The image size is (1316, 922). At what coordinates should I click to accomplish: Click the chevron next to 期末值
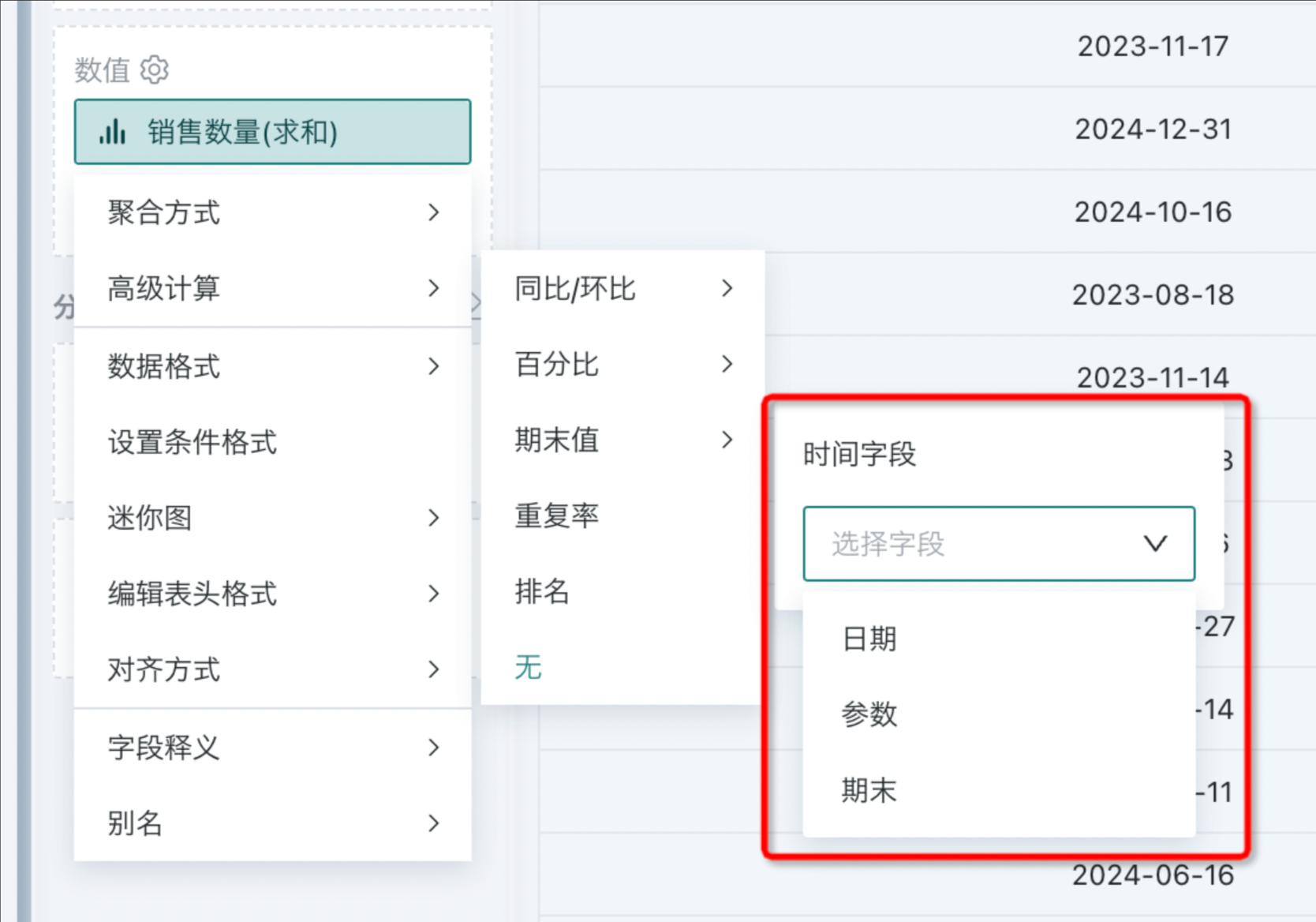(727, 440)
